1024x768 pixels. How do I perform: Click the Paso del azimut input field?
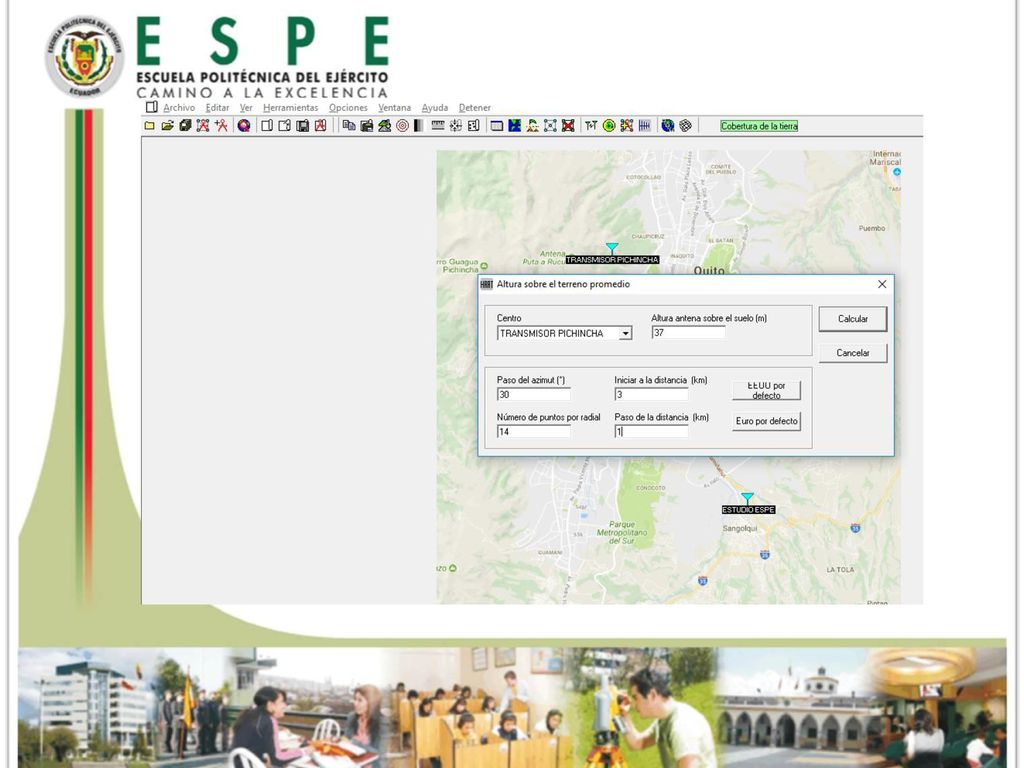pyautogui.click(x=534, y=394)
